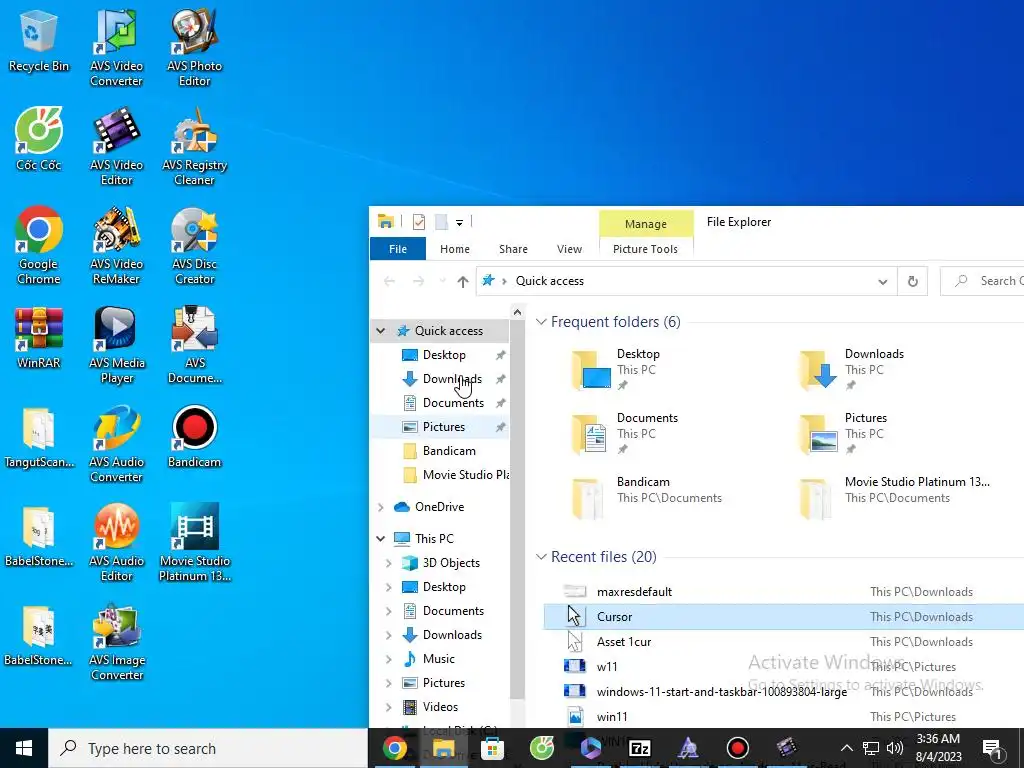Select AVS Audio Converter desktop icon
Viewport: 1024px width, 768px height.
click(116, 445)
